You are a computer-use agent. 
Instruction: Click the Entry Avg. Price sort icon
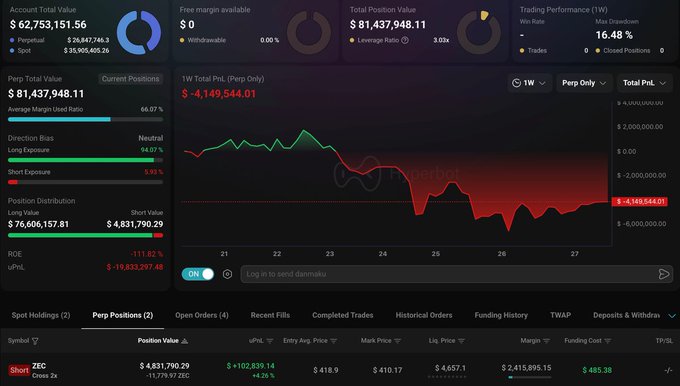(x=333, y=341)
